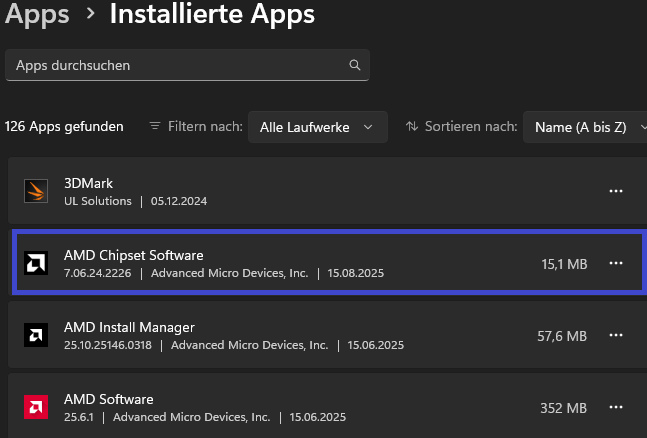The image size is (647, 438).
Task: Go back to Apps breadcrumb
Action: [37, 15]
